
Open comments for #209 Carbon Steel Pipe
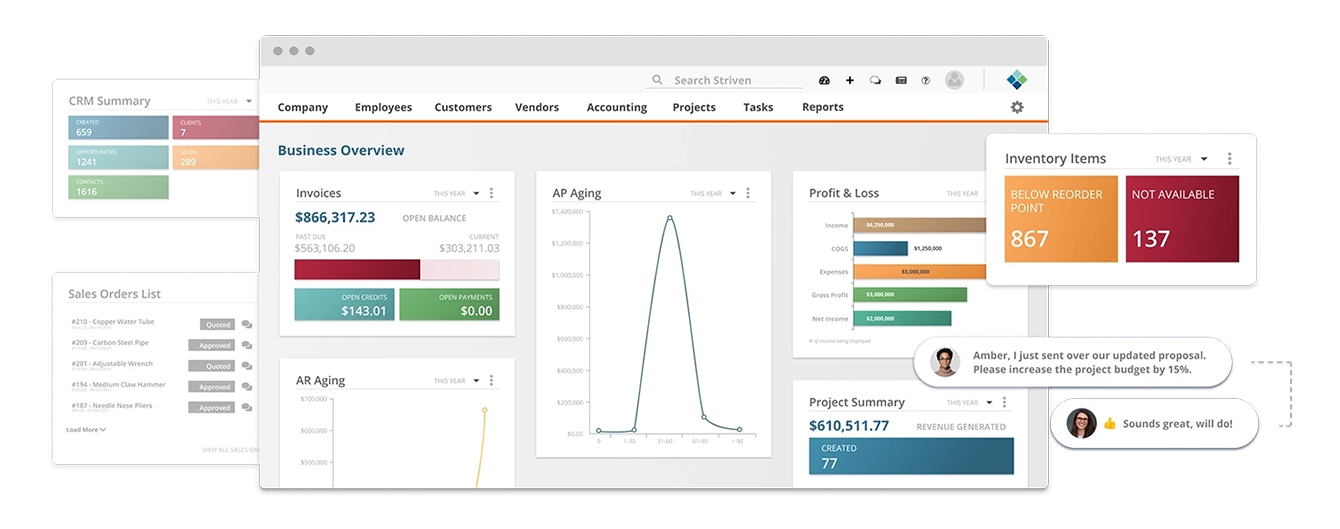pos(247,345)
